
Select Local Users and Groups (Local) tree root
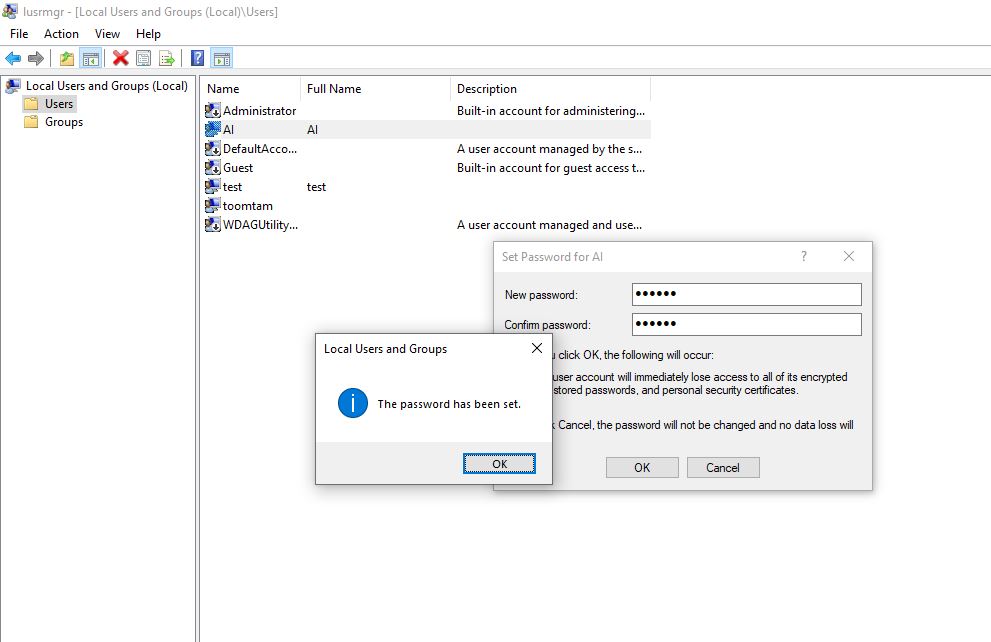(107, 85)
